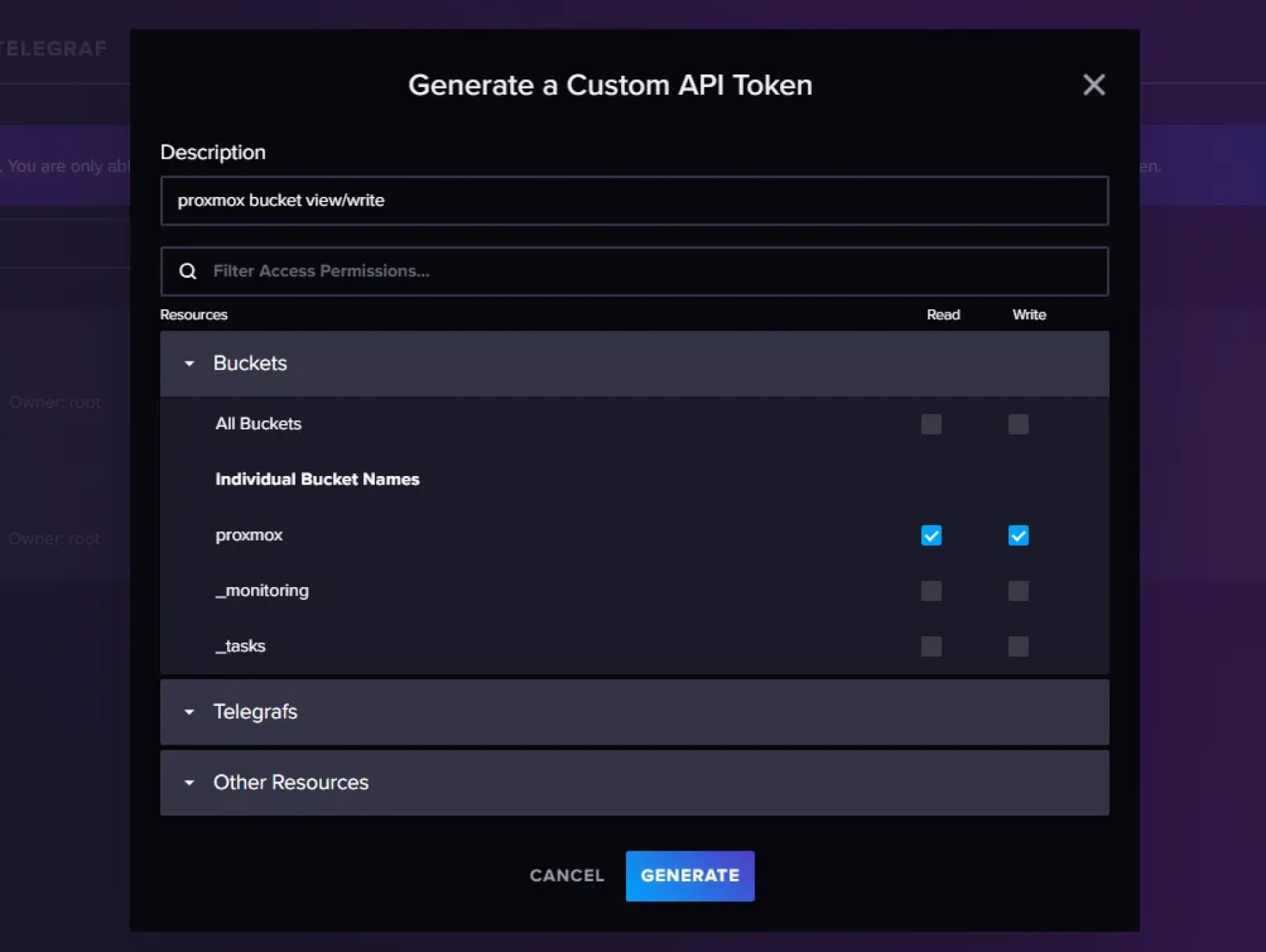Click the Buckets section header label

[250, 364]
